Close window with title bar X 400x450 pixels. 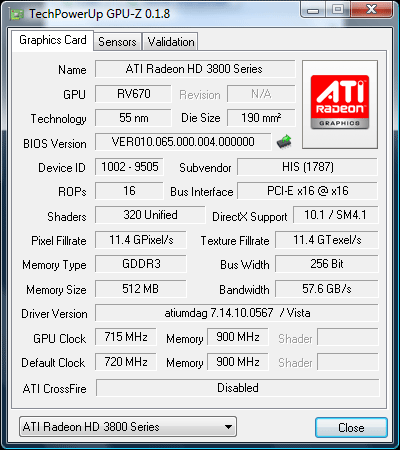point(371,10)
